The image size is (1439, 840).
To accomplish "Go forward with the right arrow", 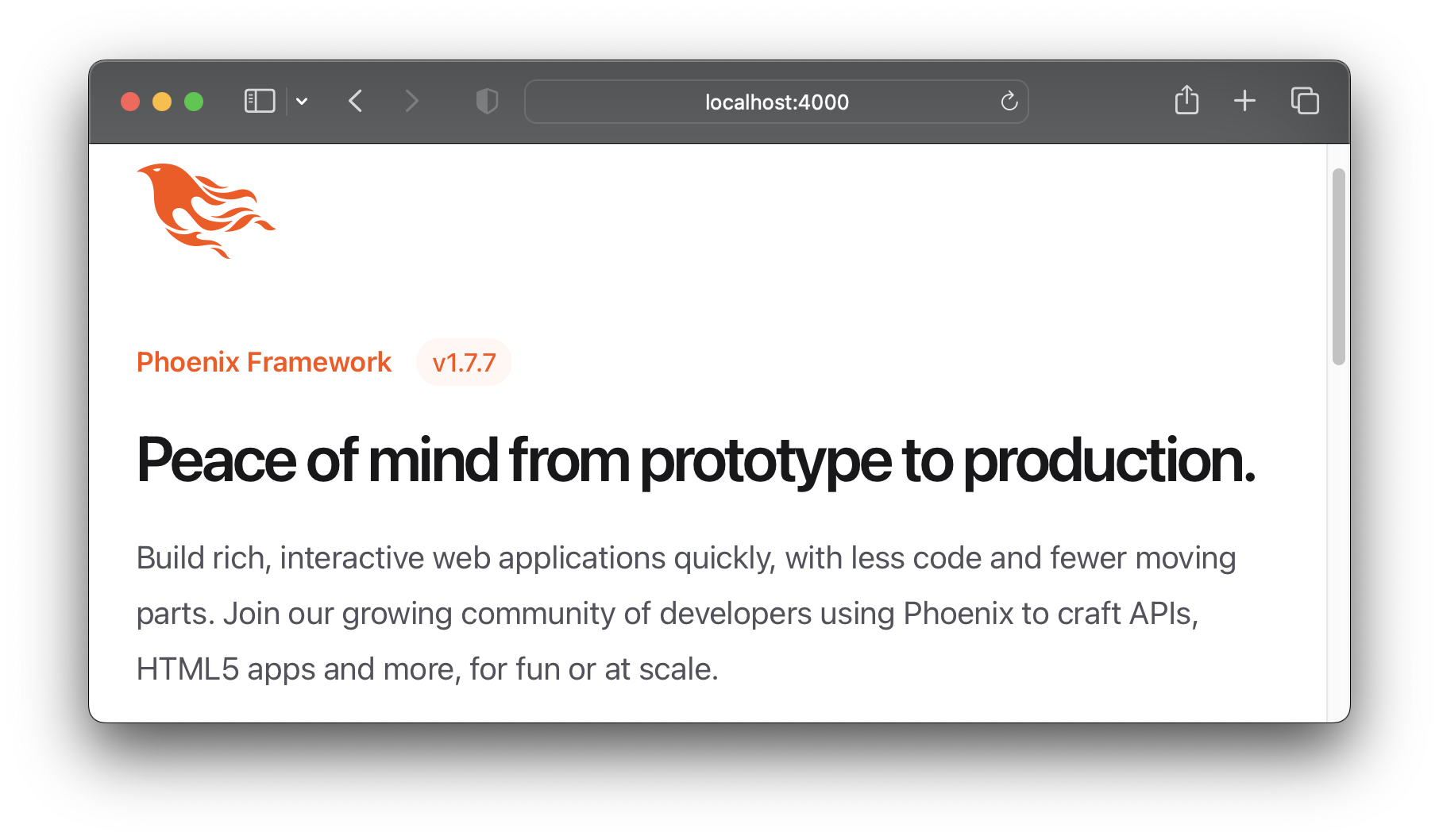I will coord(411,102).
